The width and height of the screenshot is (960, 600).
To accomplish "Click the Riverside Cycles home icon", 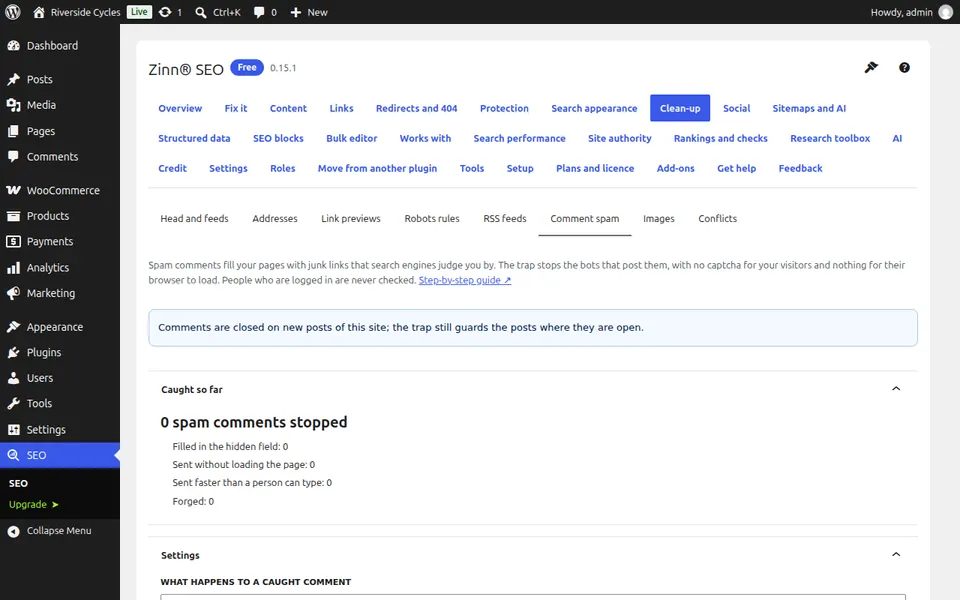I will [39, 12].
